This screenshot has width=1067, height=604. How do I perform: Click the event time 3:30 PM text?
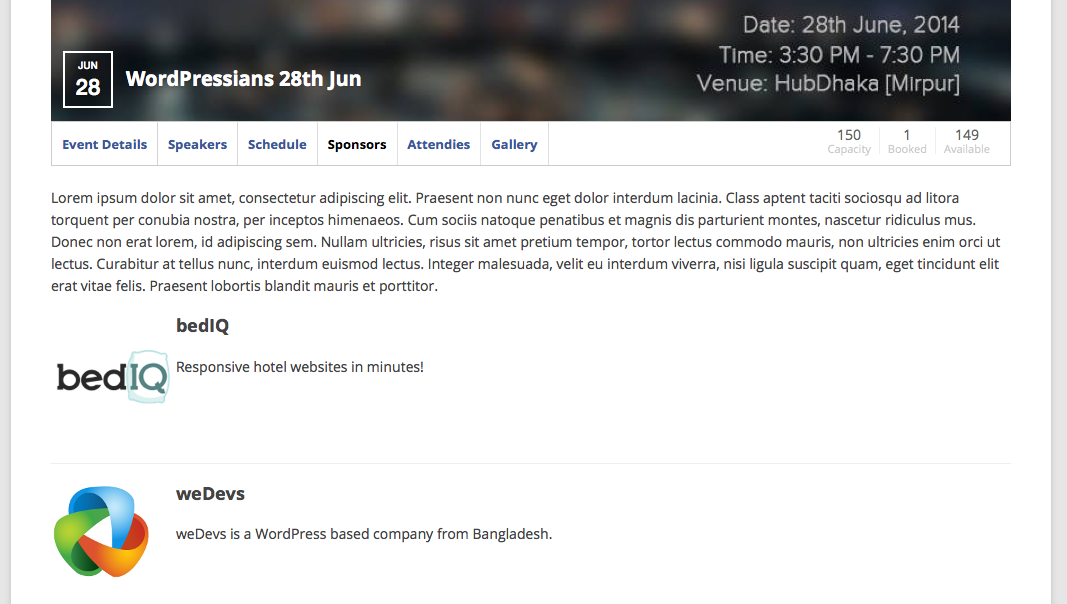click(839, 55)
